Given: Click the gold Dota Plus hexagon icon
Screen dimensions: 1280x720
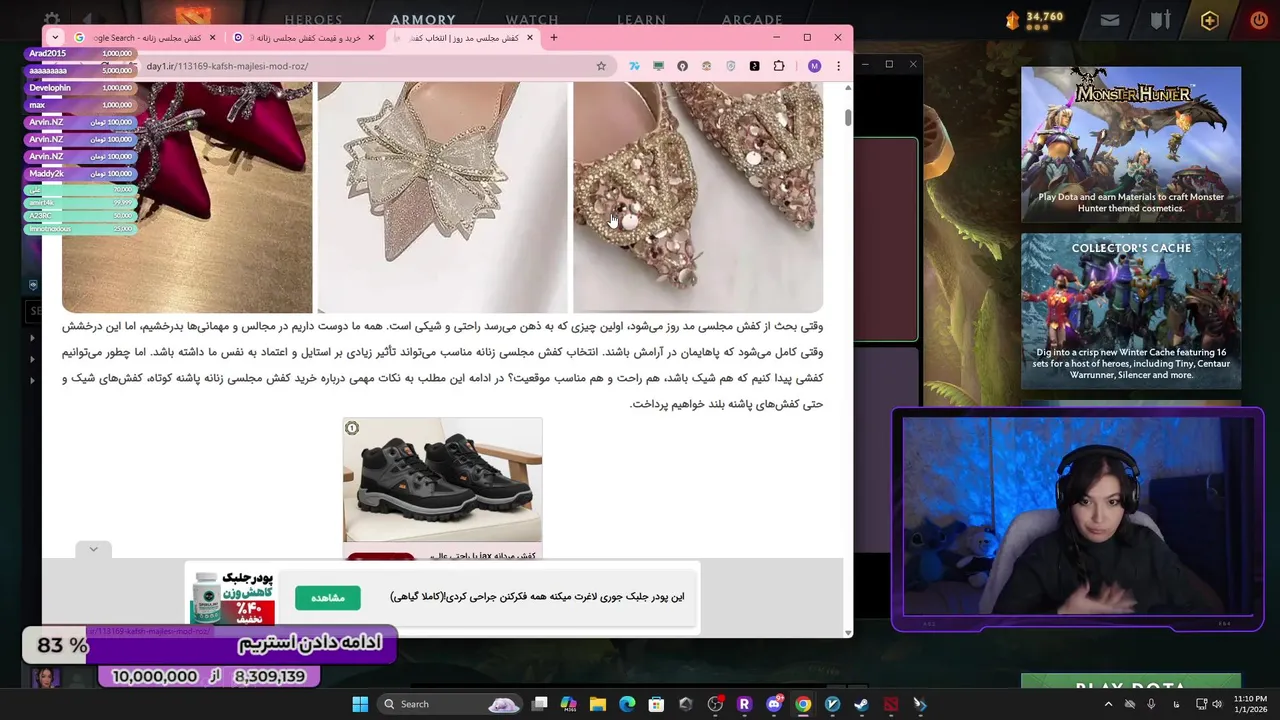Looking at the screenshot, I should [1210, 20].
